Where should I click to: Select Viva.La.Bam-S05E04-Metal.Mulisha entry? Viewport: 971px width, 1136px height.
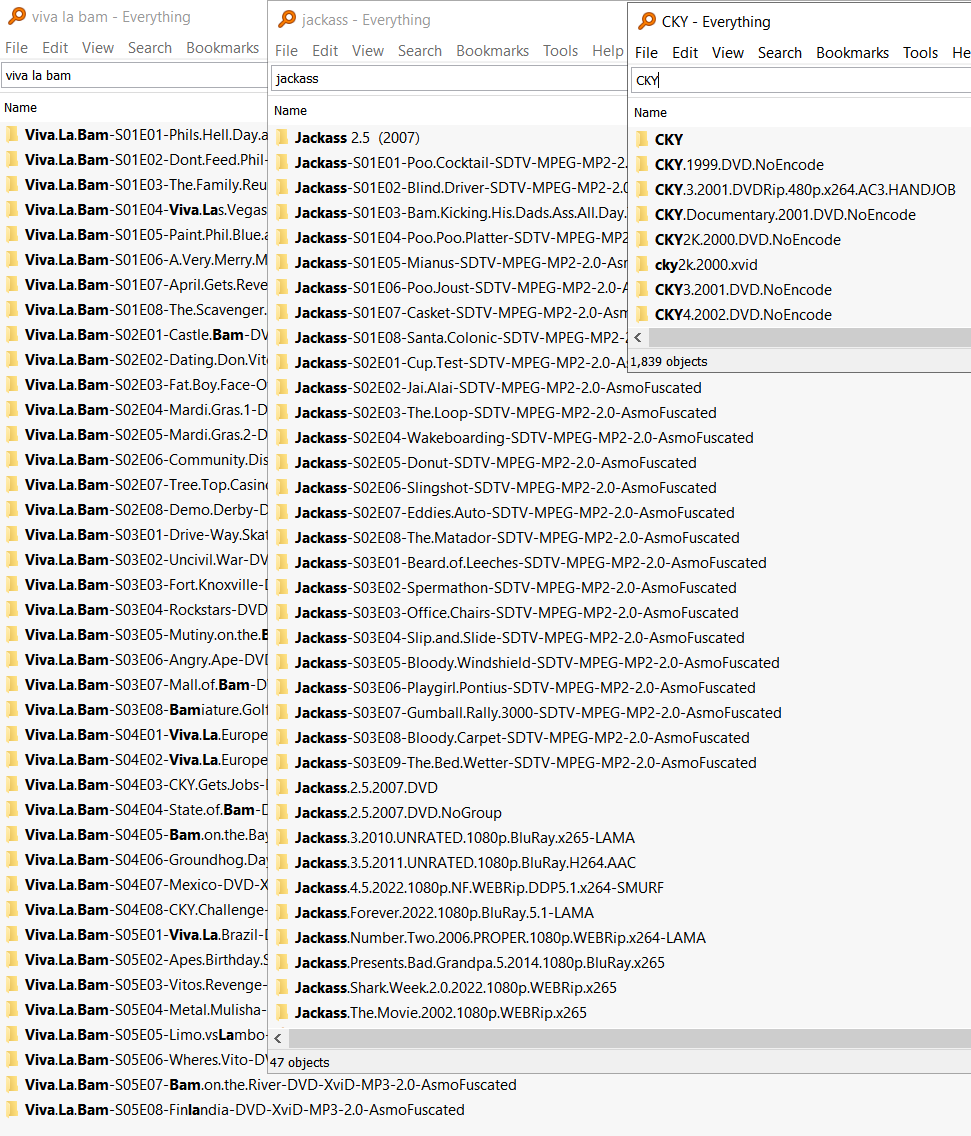(x=146, y=1010)
